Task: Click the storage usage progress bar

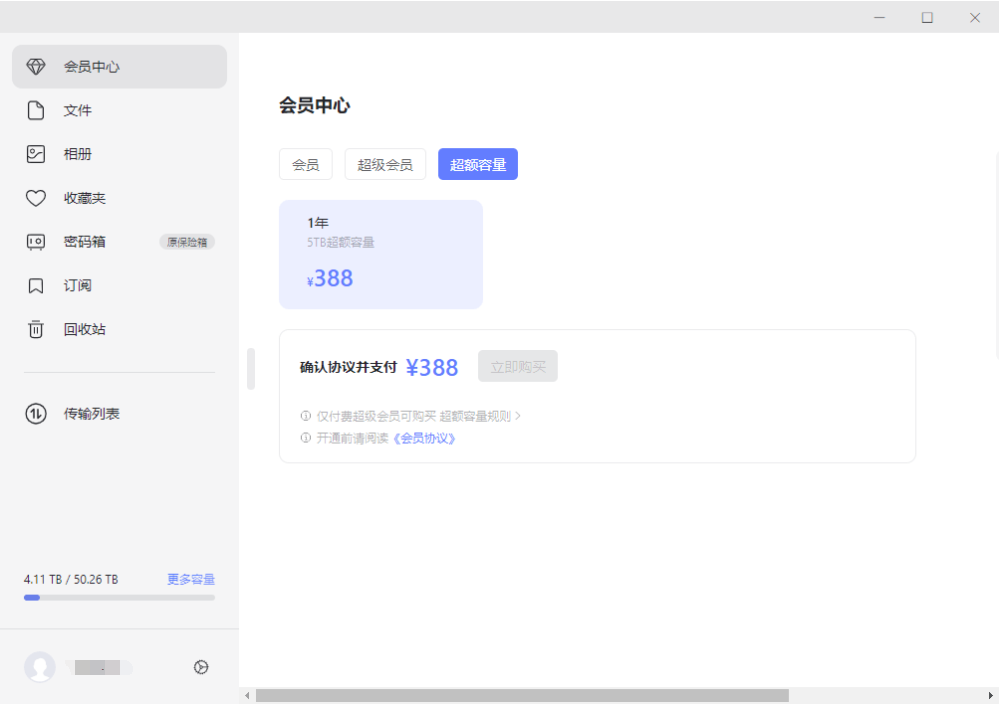Action: pos(118,597)
